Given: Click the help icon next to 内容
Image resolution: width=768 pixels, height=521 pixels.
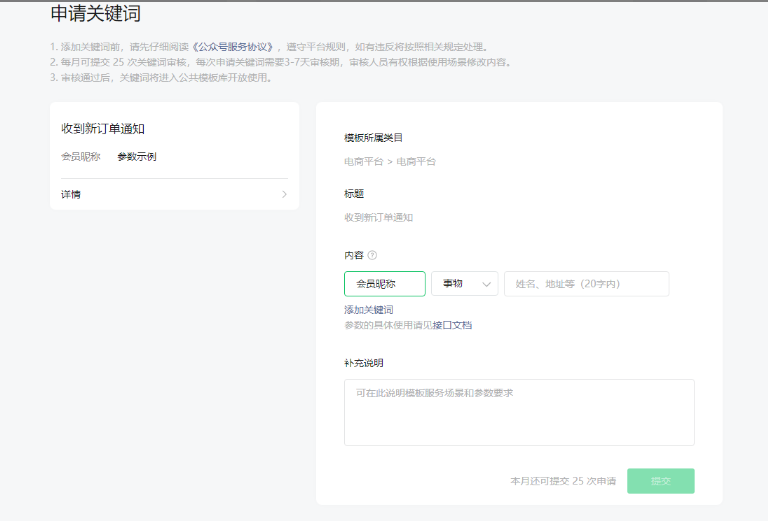Looking at the screenshot, I should coord(372,255).
